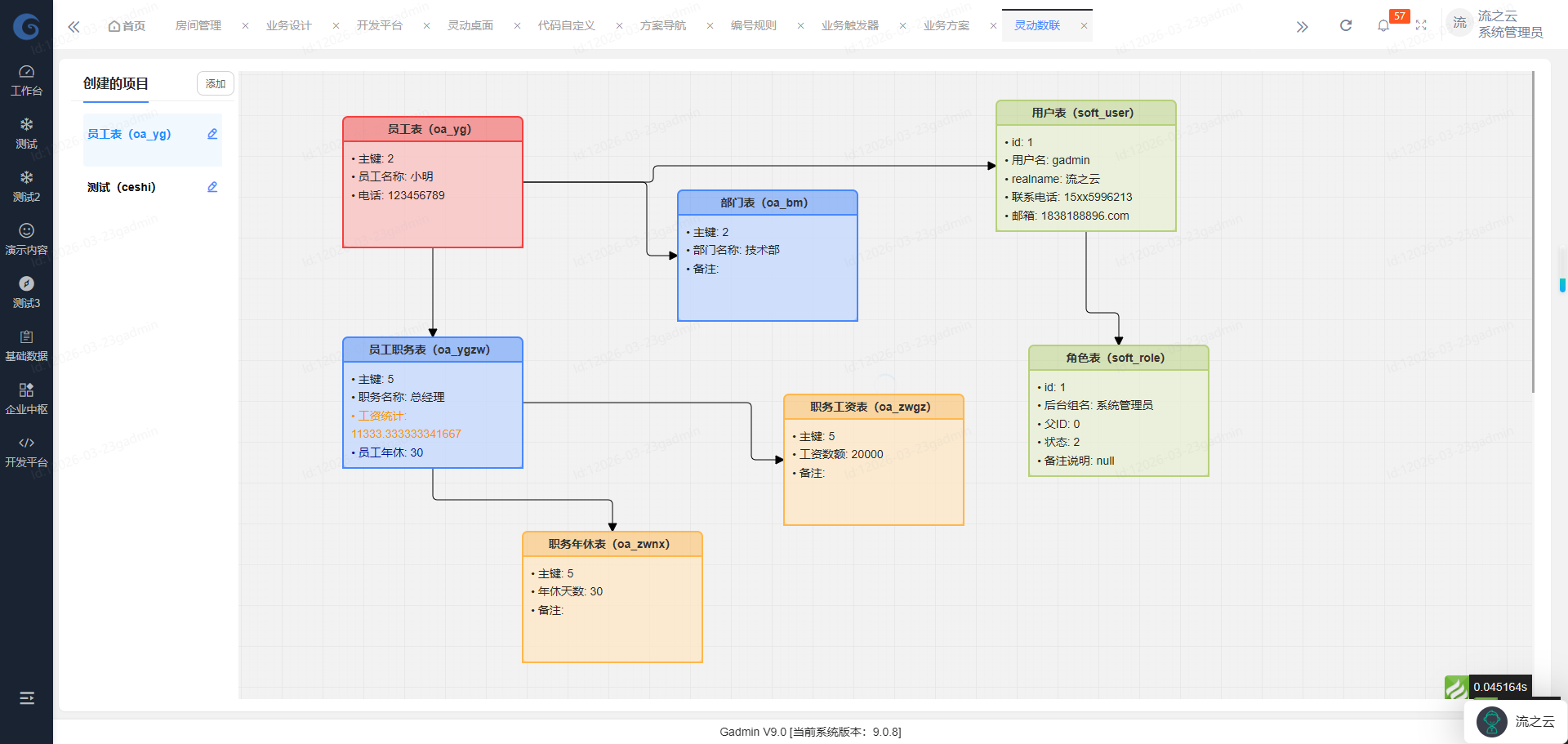This screenshot has width=1568, height=744.
Task: Open 开发平台 code icon in sidebar
Action: [26, 452]
